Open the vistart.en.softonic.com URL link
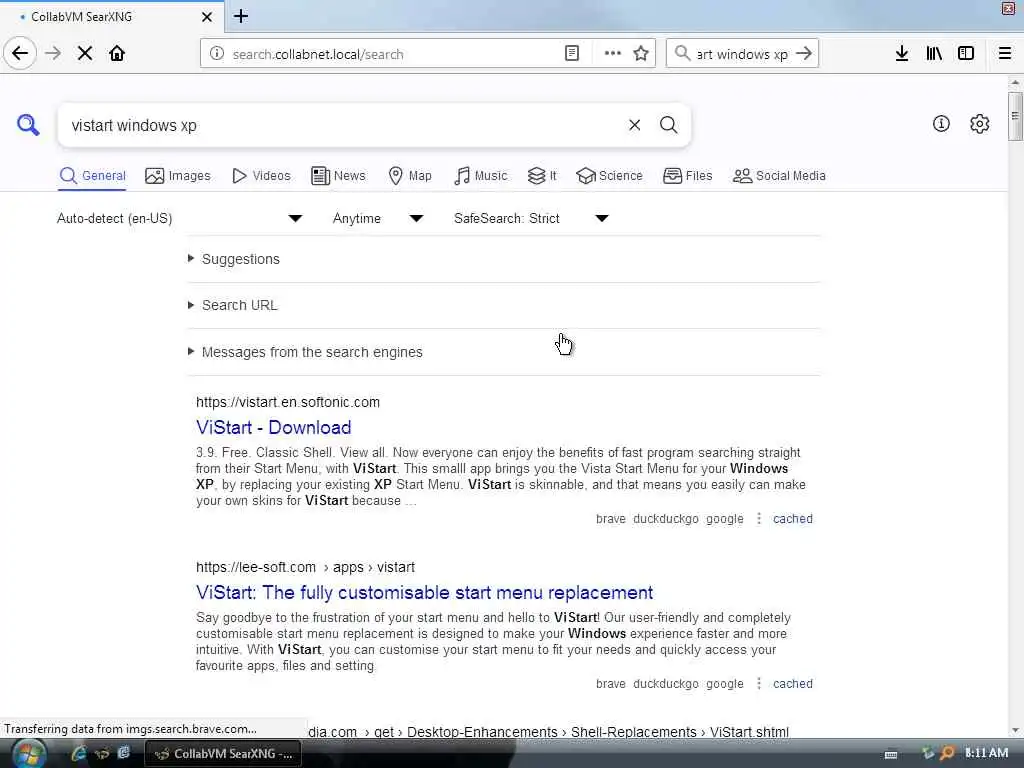Viewport: 1024px width, 768px height. click(288, 402)
